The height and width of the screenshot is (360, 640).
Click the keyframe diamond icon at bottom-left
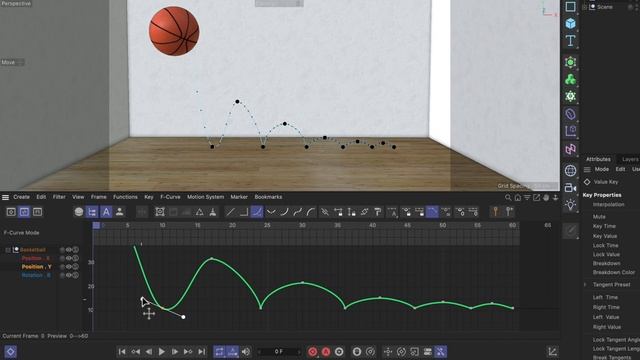click(10, 351)
